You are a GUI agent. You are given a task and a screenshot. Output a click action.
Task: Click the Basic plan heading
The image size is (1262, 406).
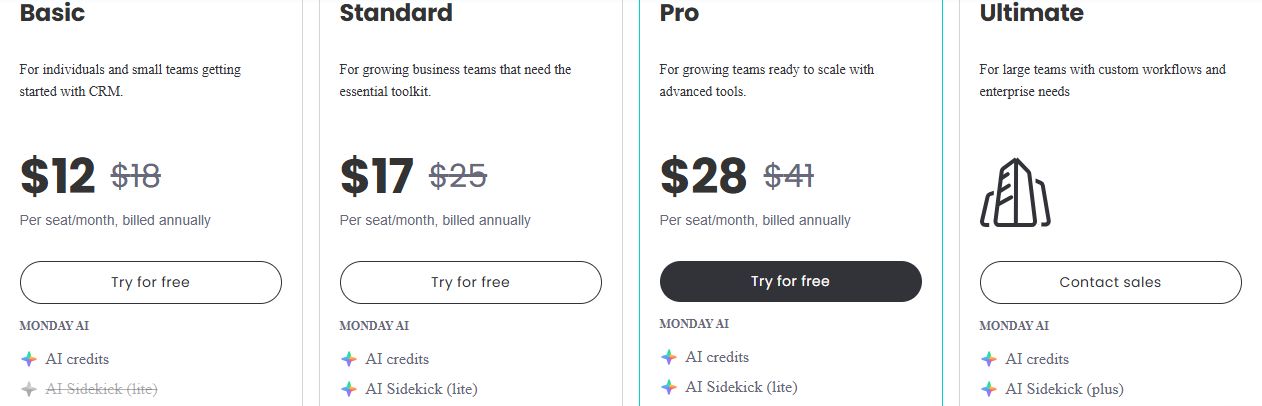(52, 13)
